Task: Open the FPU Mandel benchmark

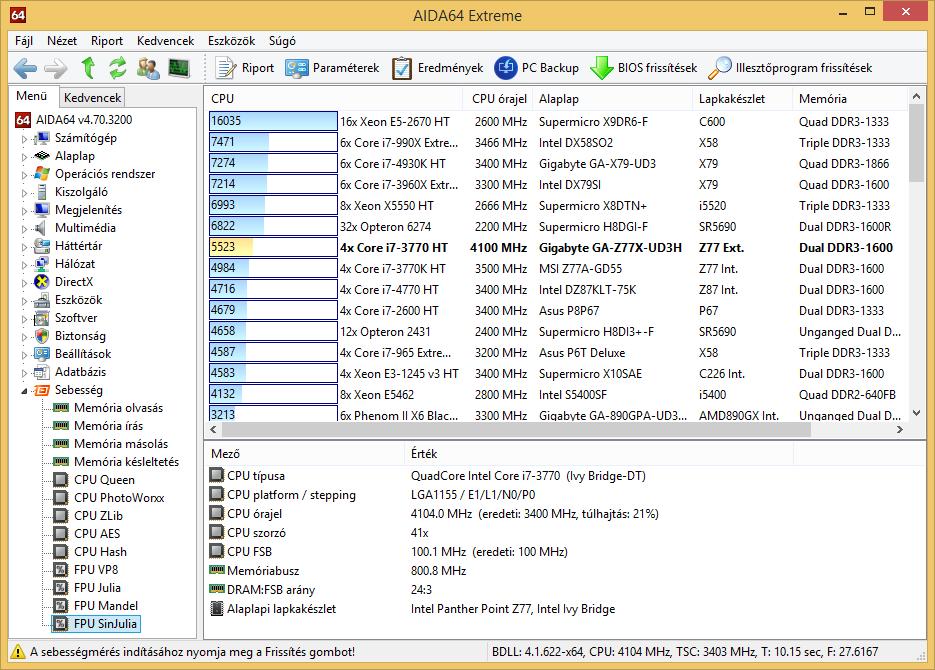Action: pos(106,606)
